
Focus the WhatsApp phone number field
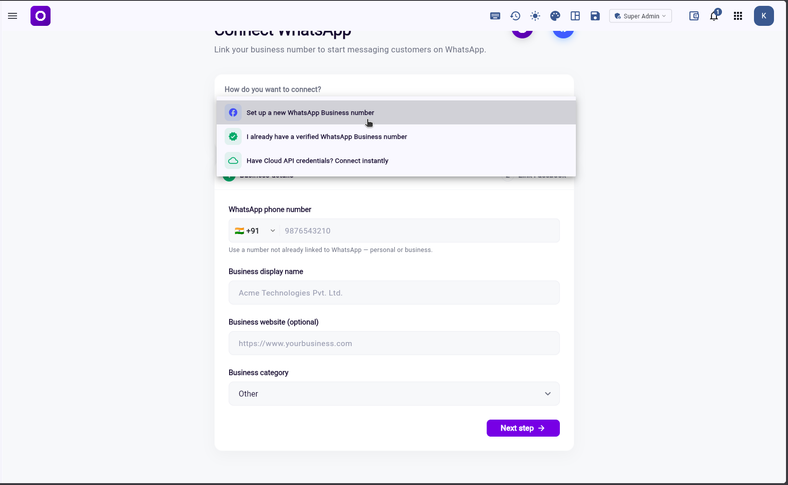click(x=420, y=231)
